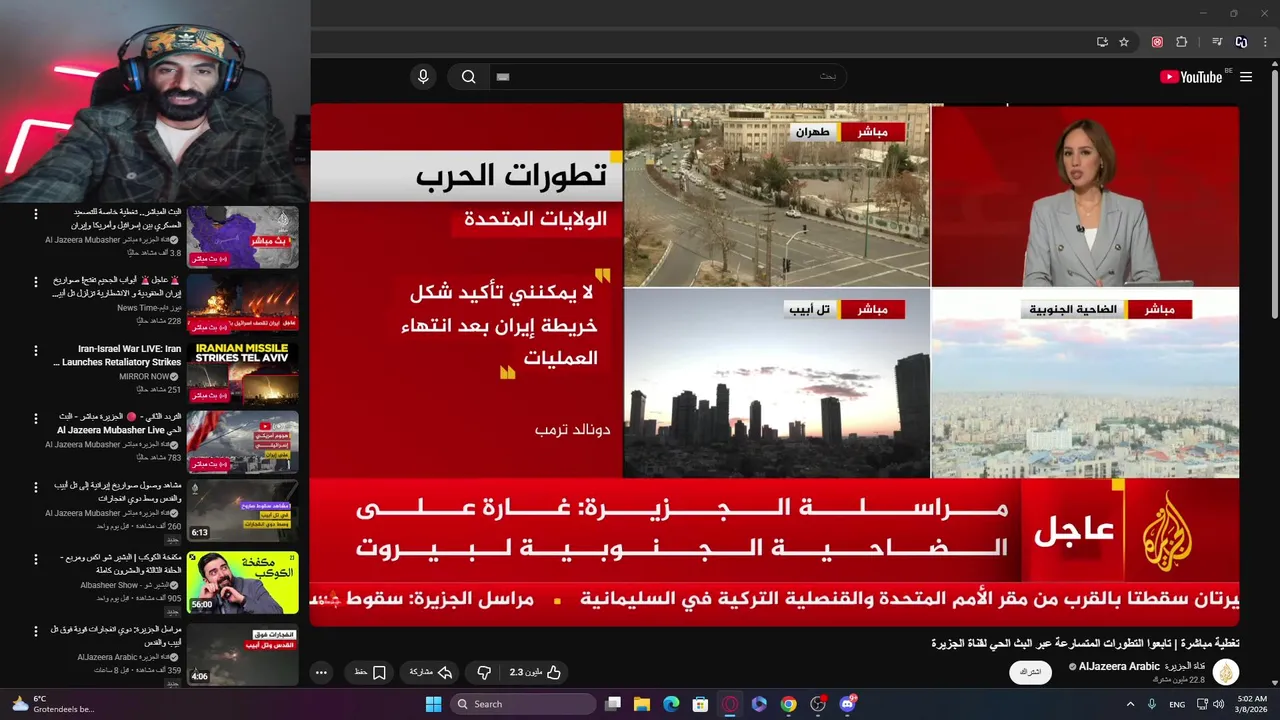Open the Windows Start menu
Viewport: 1280px width, 720px height.
tap(433, 704)
